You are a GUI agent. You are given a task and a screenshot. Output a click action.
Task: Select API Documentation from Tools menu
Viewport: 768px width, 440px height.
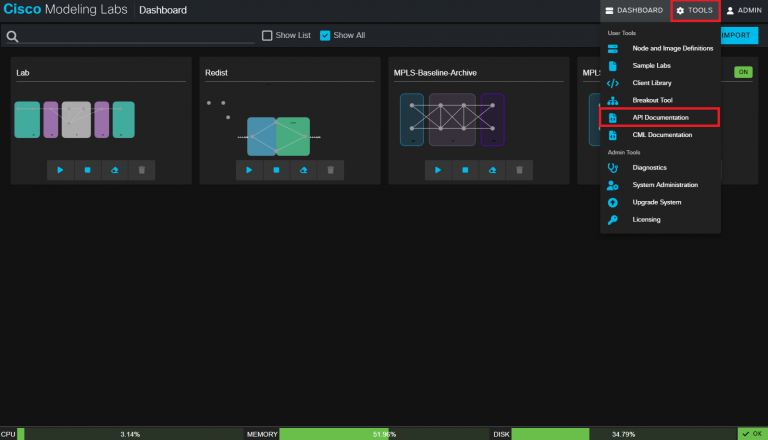coord(659,118)
